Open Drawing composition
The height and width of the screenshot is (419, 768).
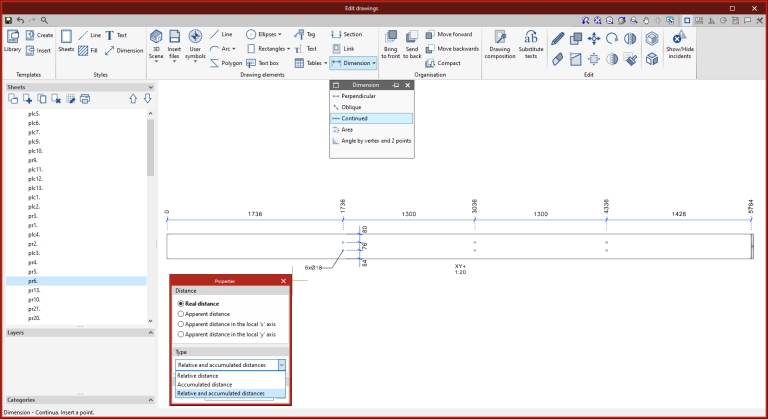click(500, 44)
